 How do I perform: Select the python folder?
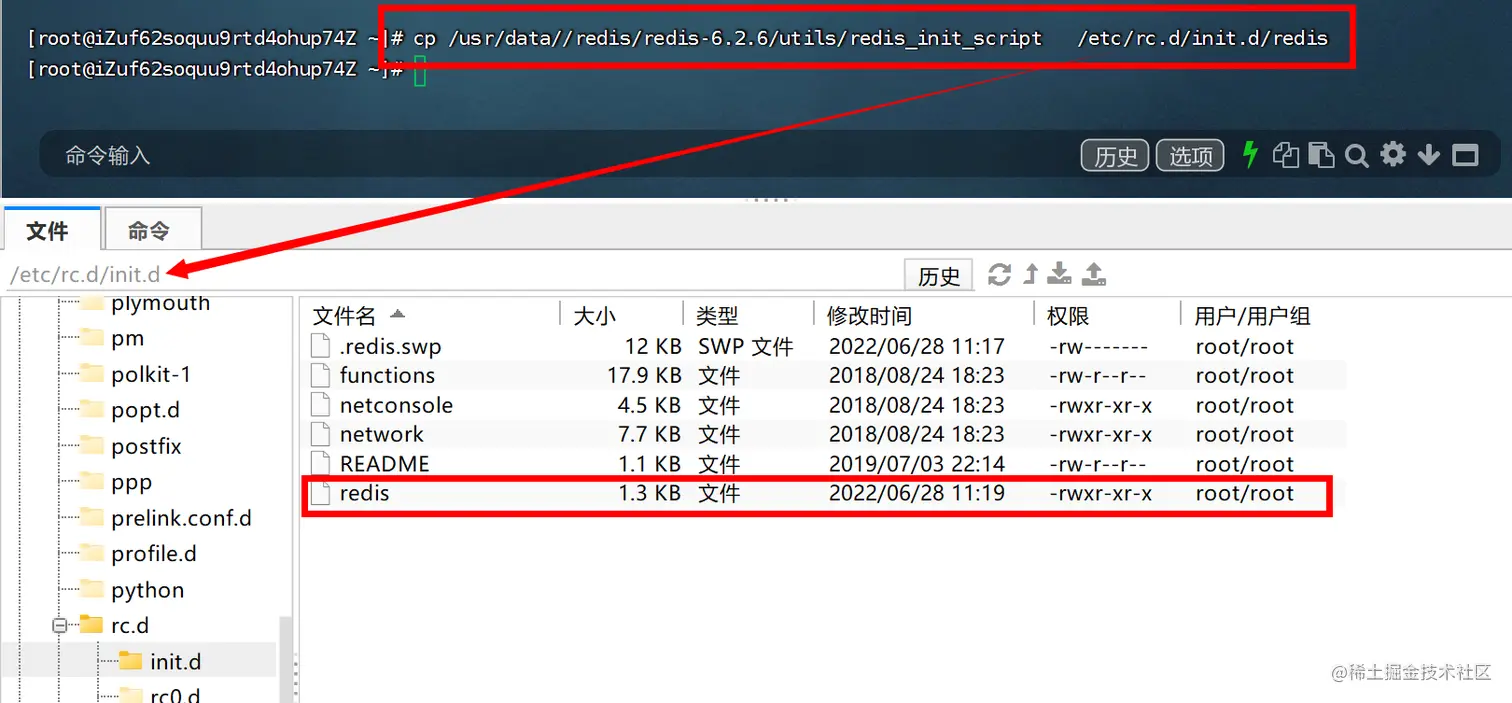(147, 590)
